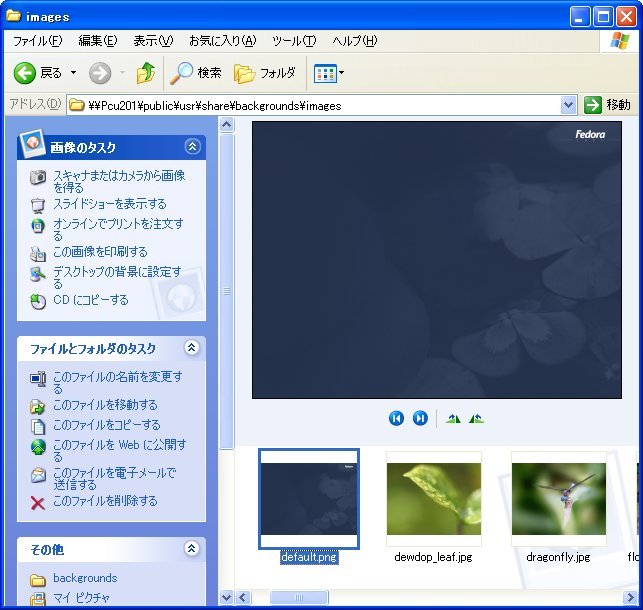Viewport: 643px width, 610px height.
Task: Select the default.png thumbnail
Action: (x=309, y=499)
